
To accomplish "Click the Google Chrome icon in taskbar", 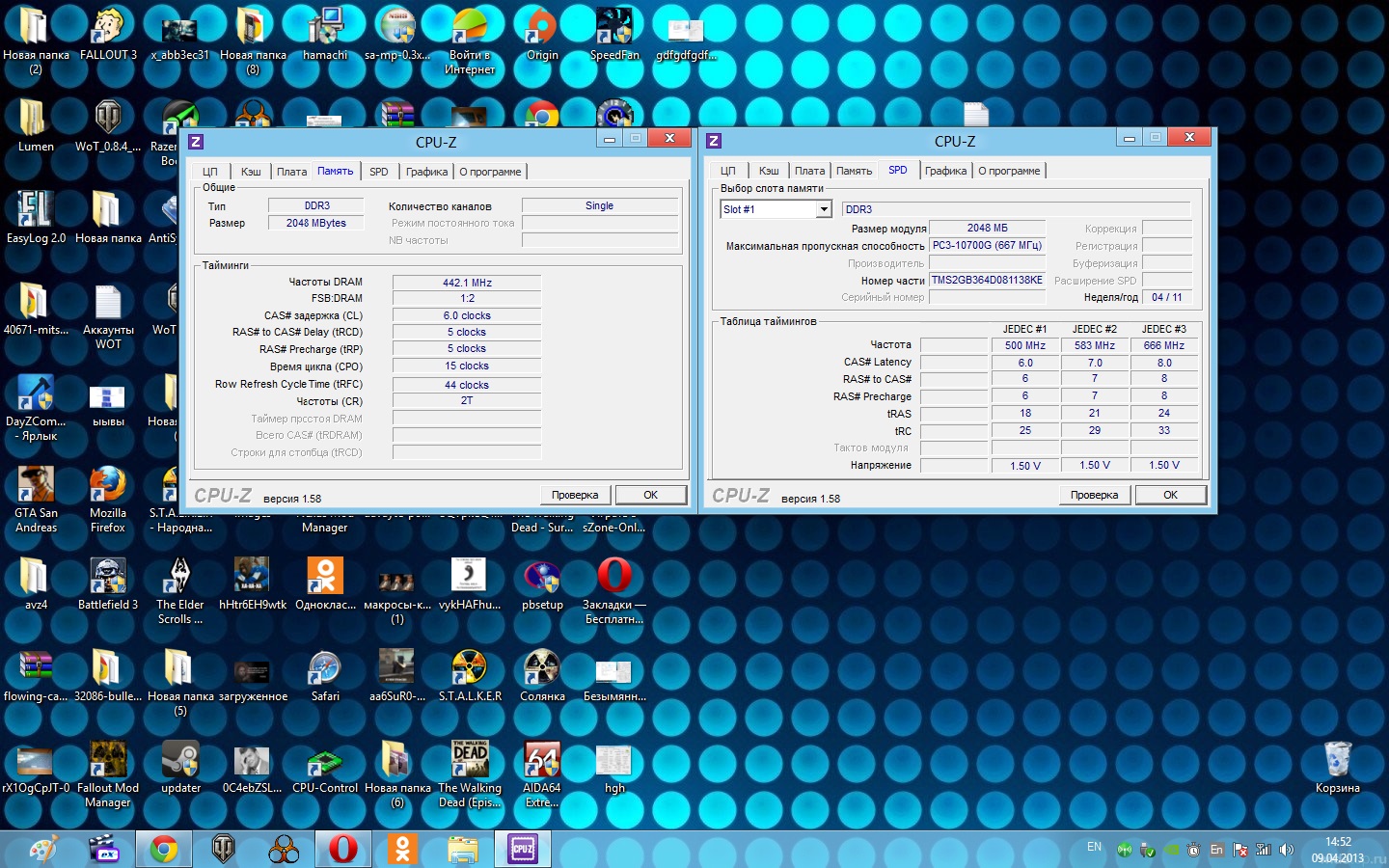I will [164, 849].
